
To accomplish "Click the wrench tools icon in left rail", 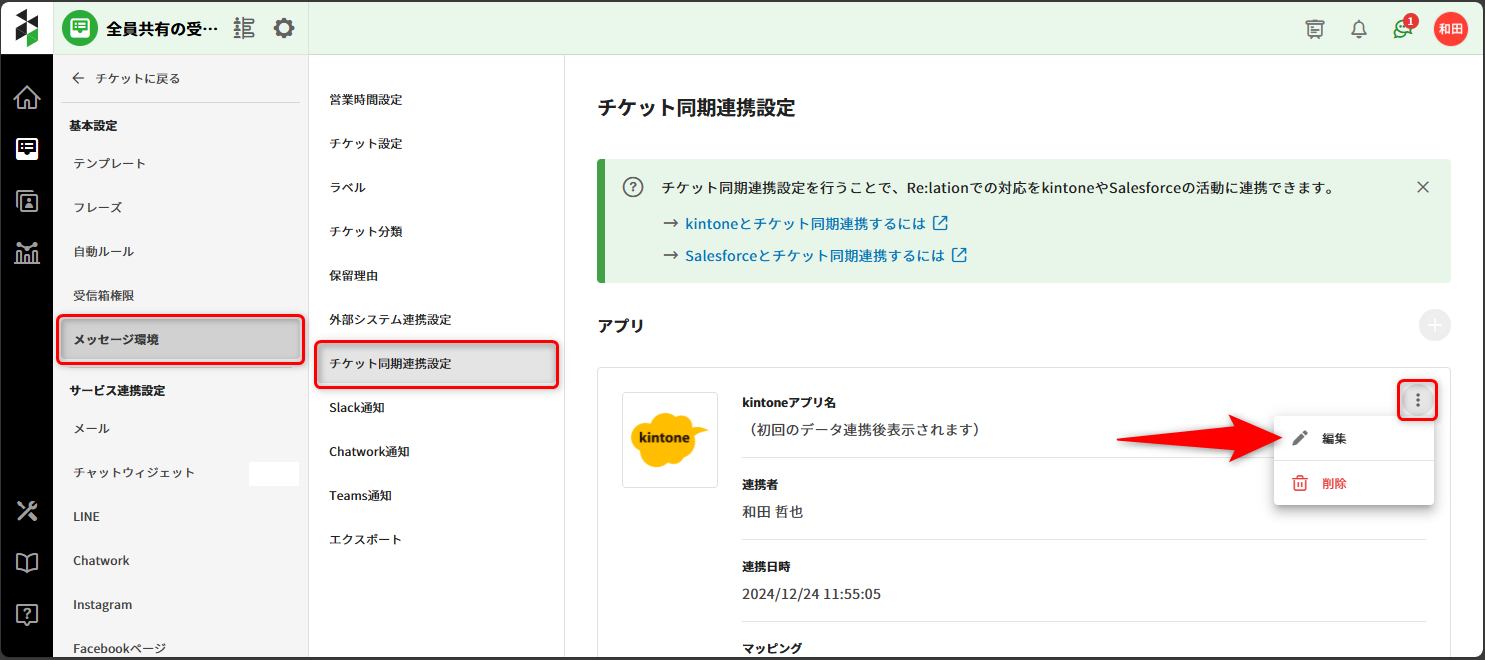I will tap(27, 511).
